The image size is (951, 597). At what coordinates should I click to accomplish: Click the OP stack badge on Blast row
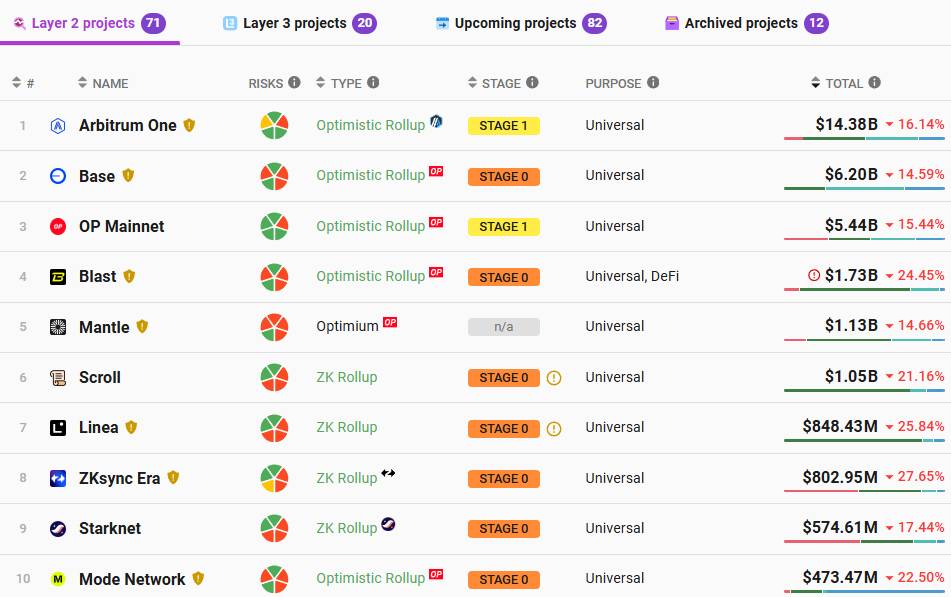pyautogui.click(x=436, y=272)
